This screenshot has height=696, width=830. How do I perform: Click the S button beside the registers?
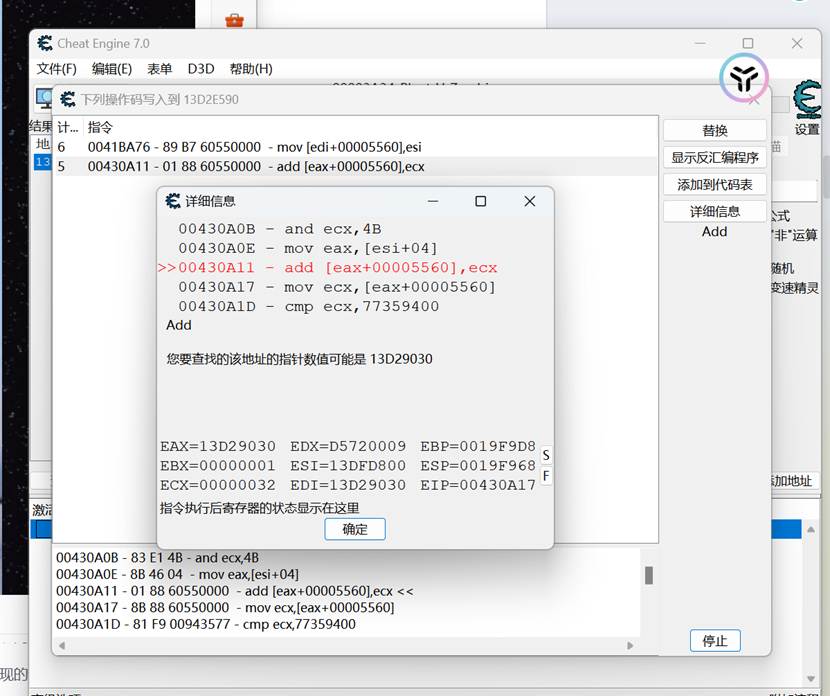pos(546,455)
